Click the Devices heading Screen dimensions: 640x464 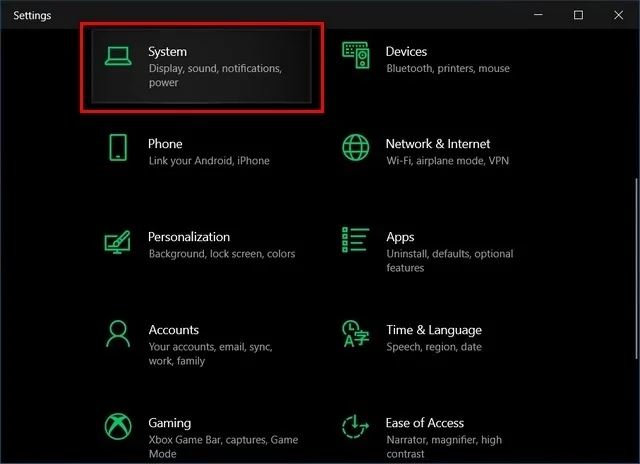click(406, 51)
